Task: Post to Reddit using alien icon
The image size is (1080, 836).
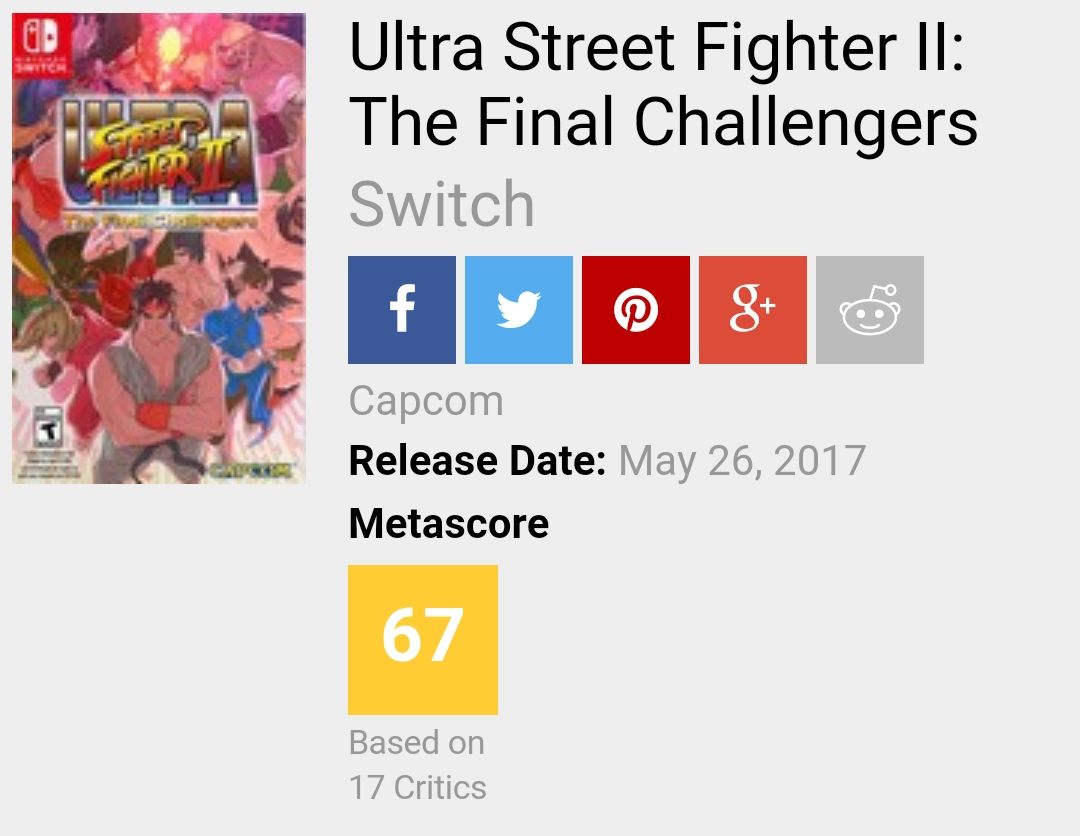Action: point(869,310)
